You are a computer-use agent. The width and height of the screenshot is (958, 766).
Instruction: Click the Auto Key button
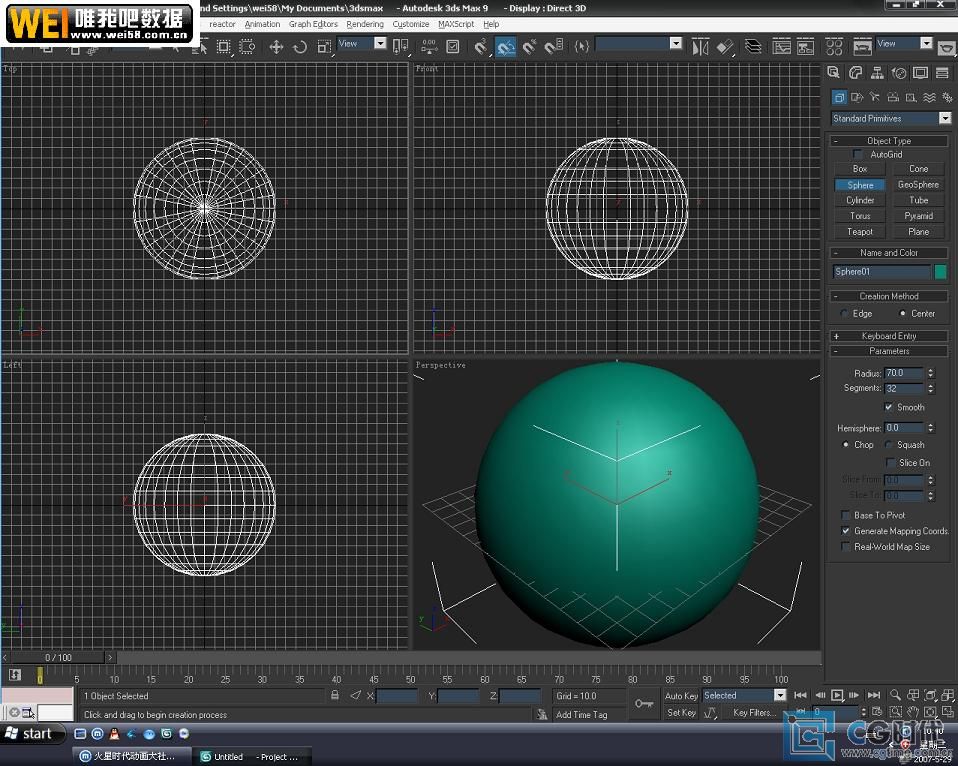pos(681,696)
